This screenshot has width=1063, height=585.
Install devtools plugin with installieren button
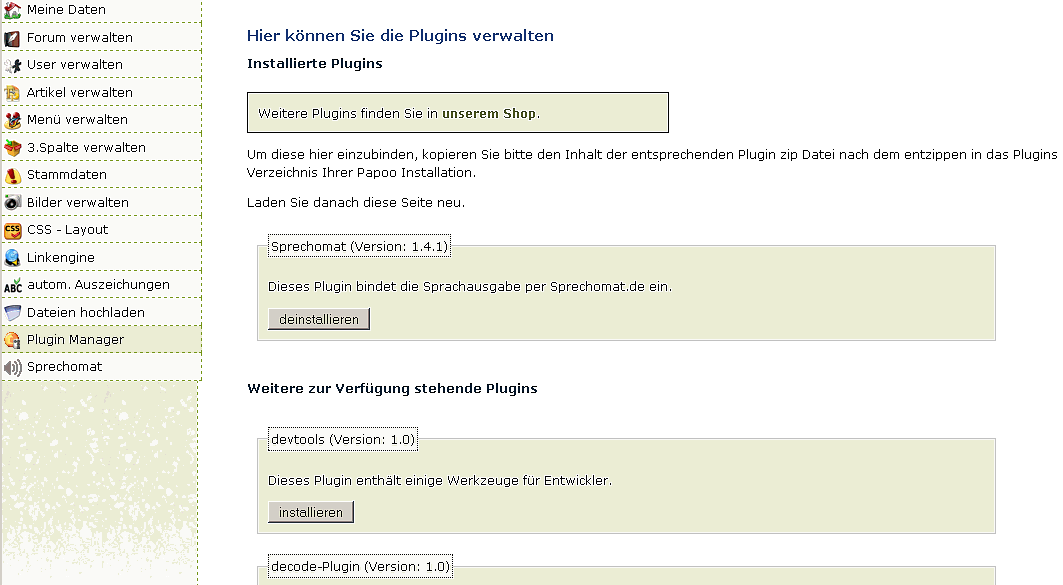310,512
